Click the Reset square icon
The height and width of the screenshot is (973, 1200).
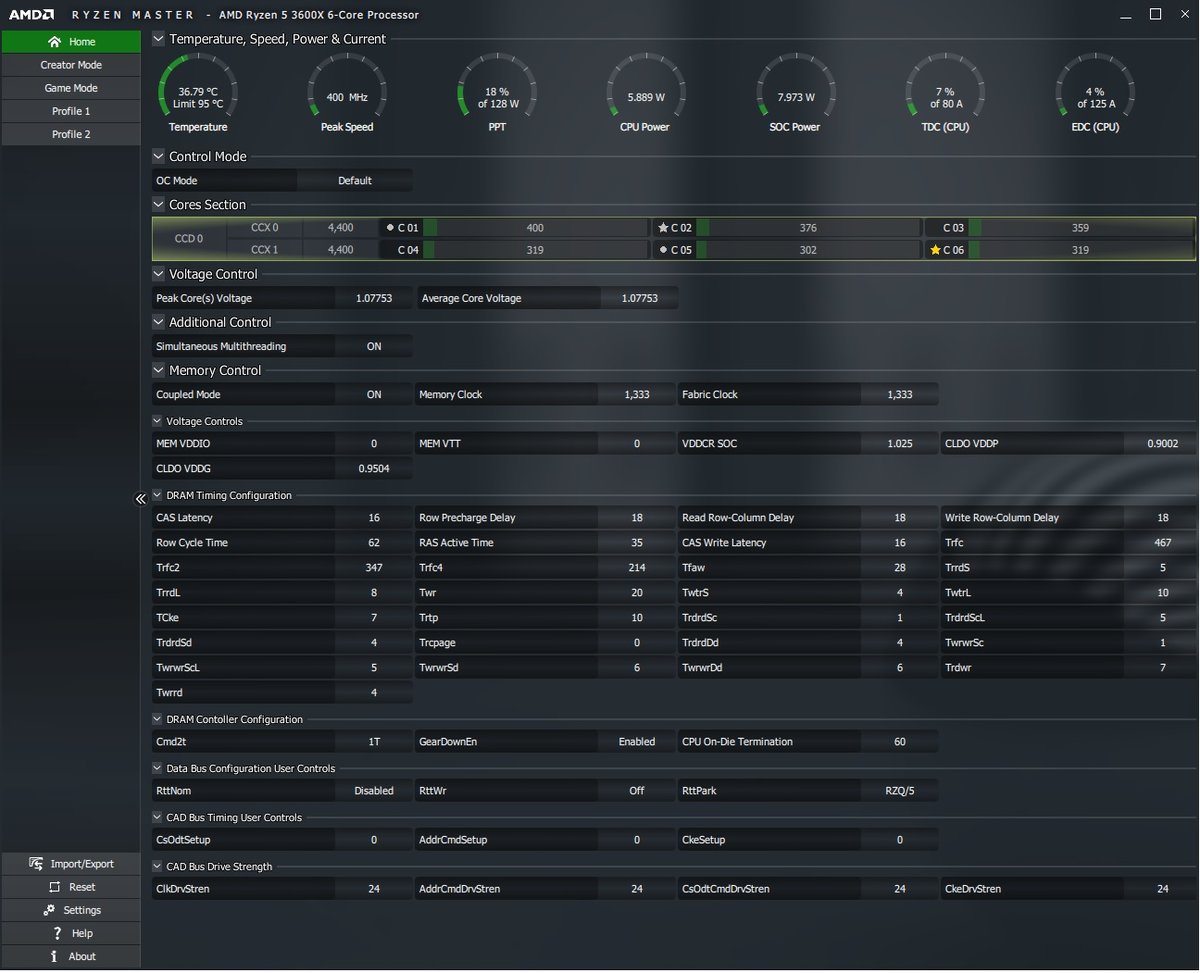point(55,887)
